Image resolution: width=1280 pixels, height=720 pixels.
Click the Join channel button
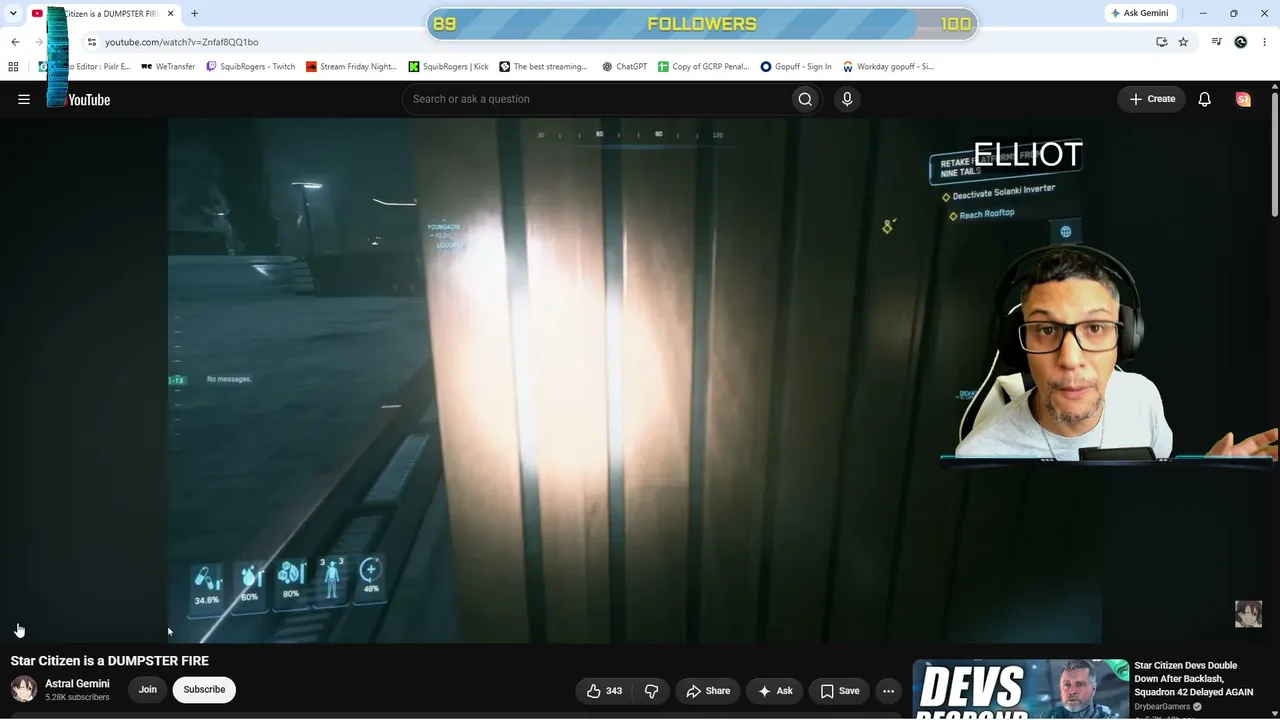pos(148,690)
